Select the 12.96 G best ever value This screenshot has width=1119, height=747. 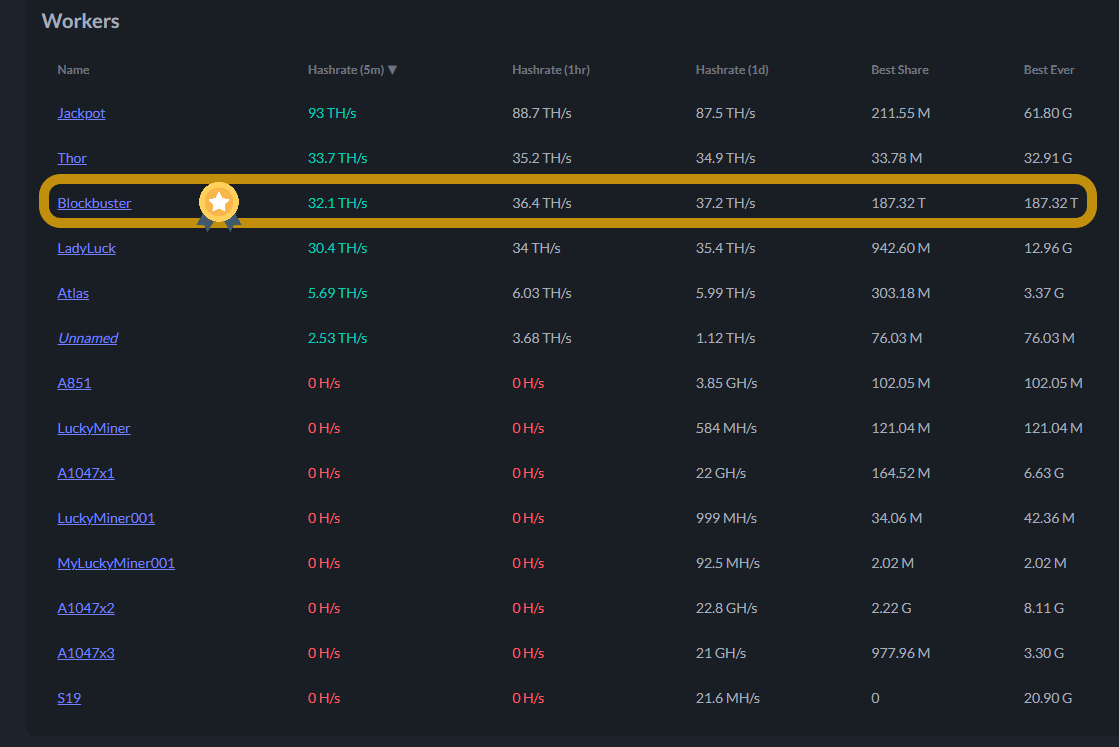tap(1048, 248)
